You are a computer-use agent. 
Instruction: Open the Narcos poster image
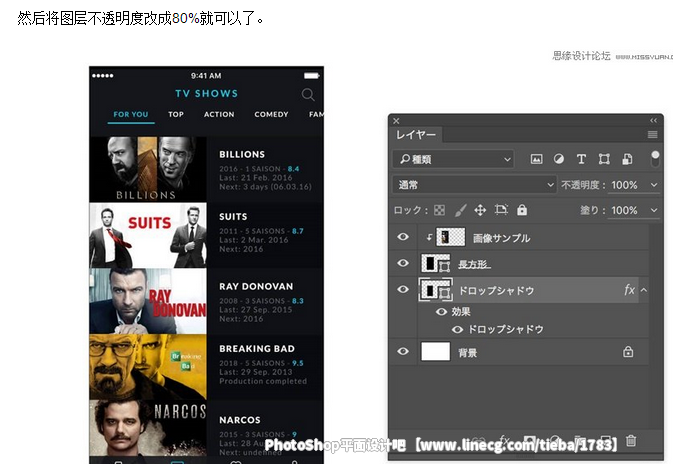coord(148,428)
